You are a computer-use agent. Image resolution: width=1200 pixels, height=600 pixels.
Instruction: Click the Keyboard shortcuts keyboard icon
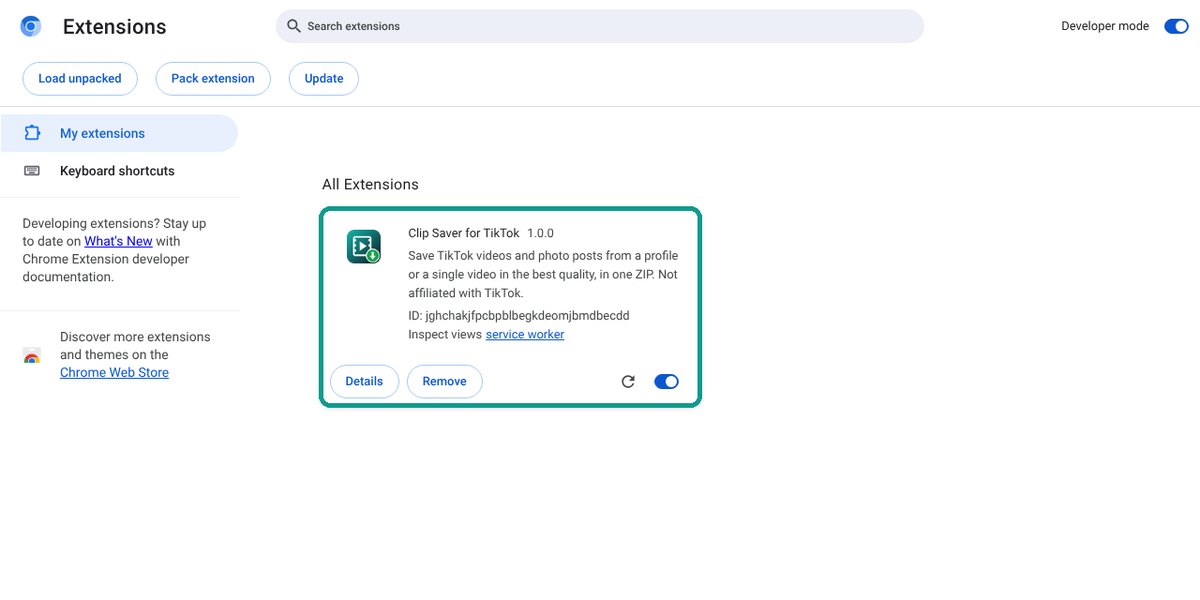[32, 171]
